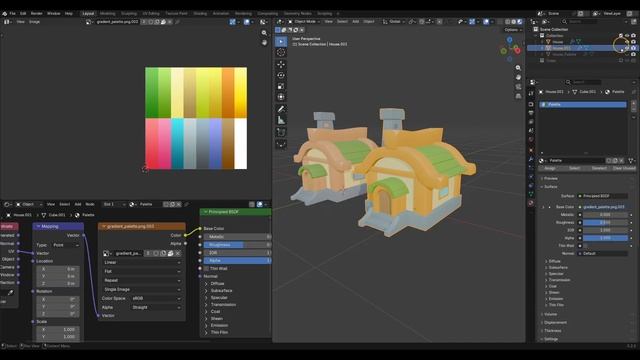Toggle exclude checkbox of Collection in outliner
The width and height of the screenshot is (640, 360).
tap(621, 36)
